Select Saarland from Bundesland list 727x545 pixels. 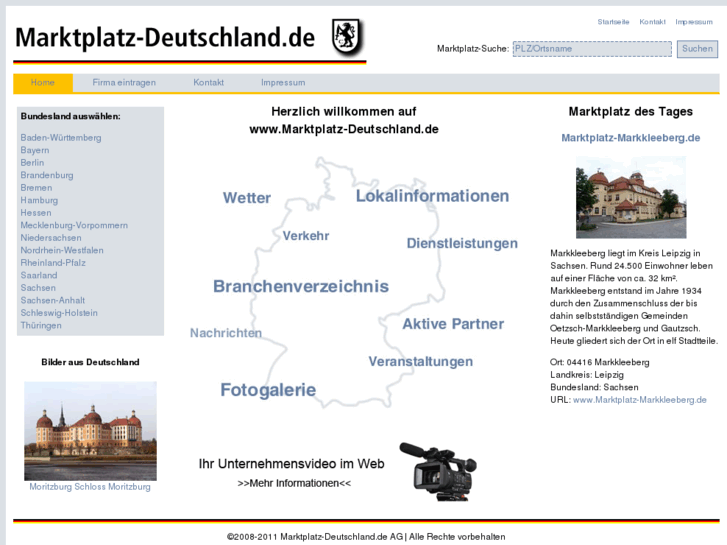pyautogui.click(x=39, y=276)
